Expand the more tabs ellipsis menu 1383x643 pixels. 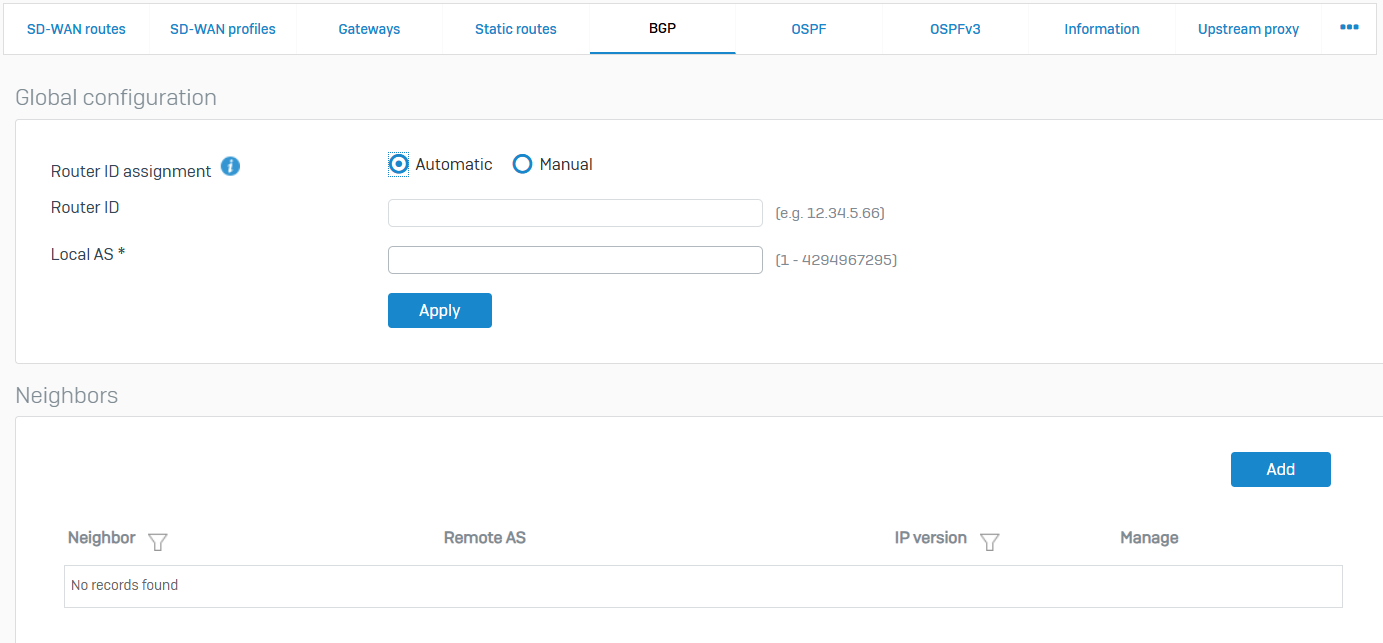pos(1349,28)
